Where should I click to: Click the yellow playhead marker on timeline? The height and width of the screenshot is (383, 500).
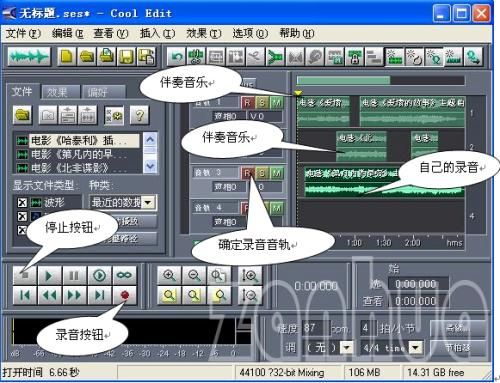pos(298,93)
